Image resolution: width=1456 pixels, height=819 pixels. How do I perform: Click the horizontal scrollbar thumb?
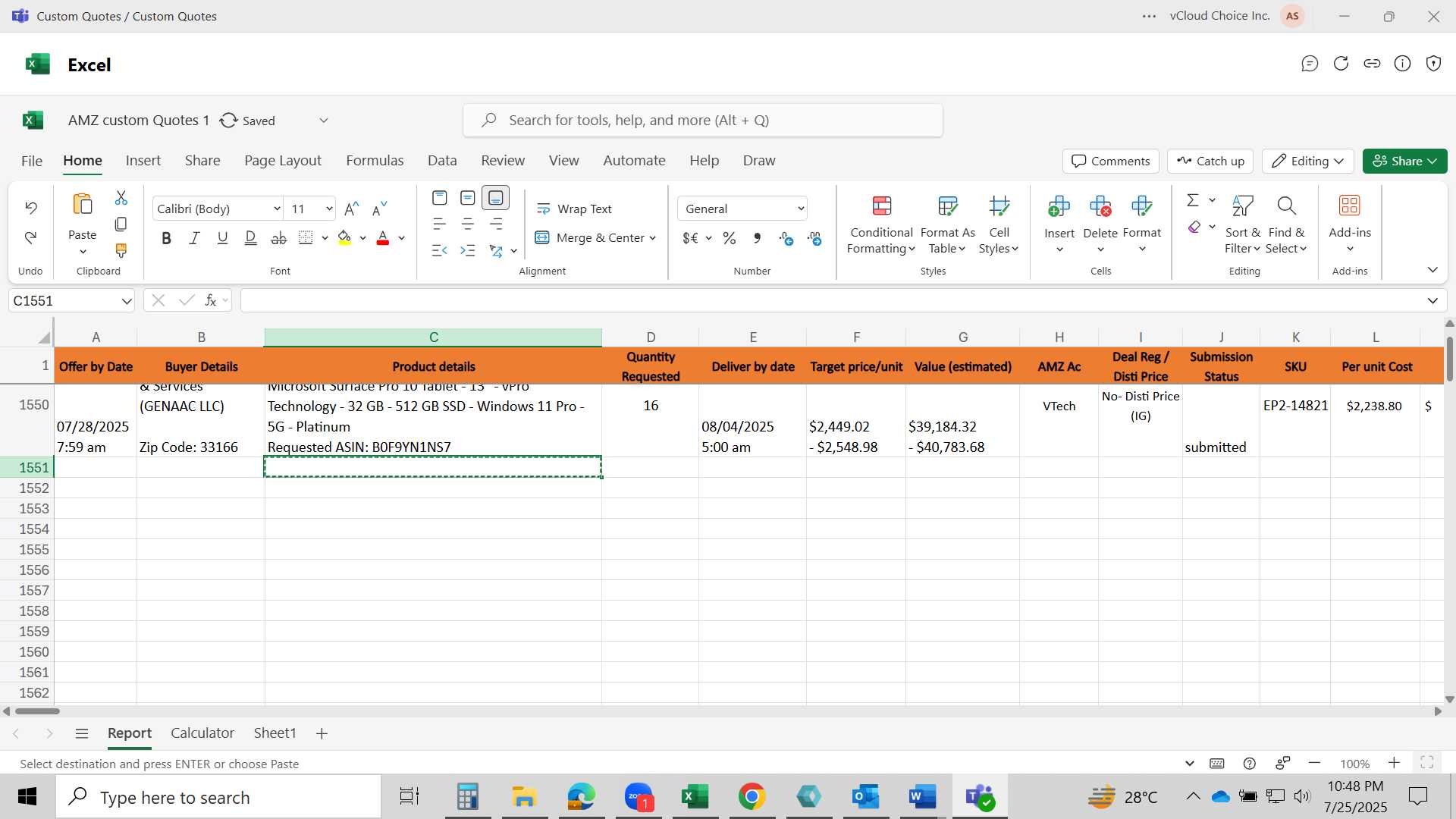pos(37,711)
